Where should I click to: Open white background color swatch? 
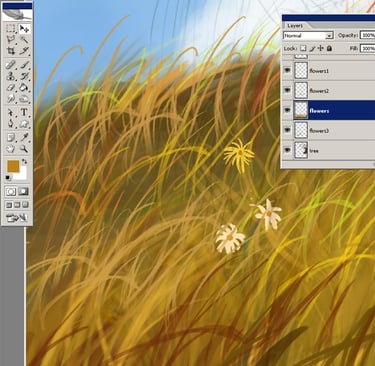pos(22,174)
